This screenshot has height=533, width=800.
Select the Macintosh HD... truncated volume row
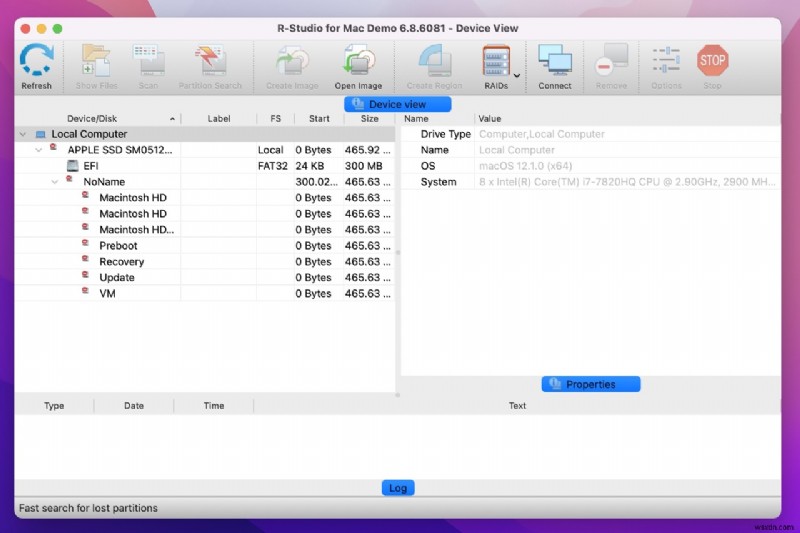[x=204, y=230]
